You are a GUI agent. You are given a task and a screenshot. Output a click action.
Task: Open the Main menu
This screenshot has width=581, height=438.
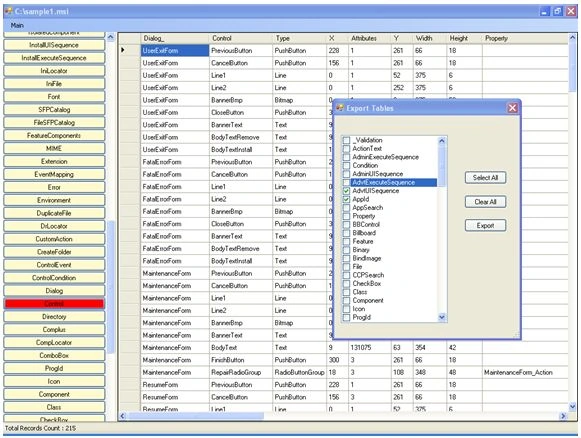click(x=17, y=26)
